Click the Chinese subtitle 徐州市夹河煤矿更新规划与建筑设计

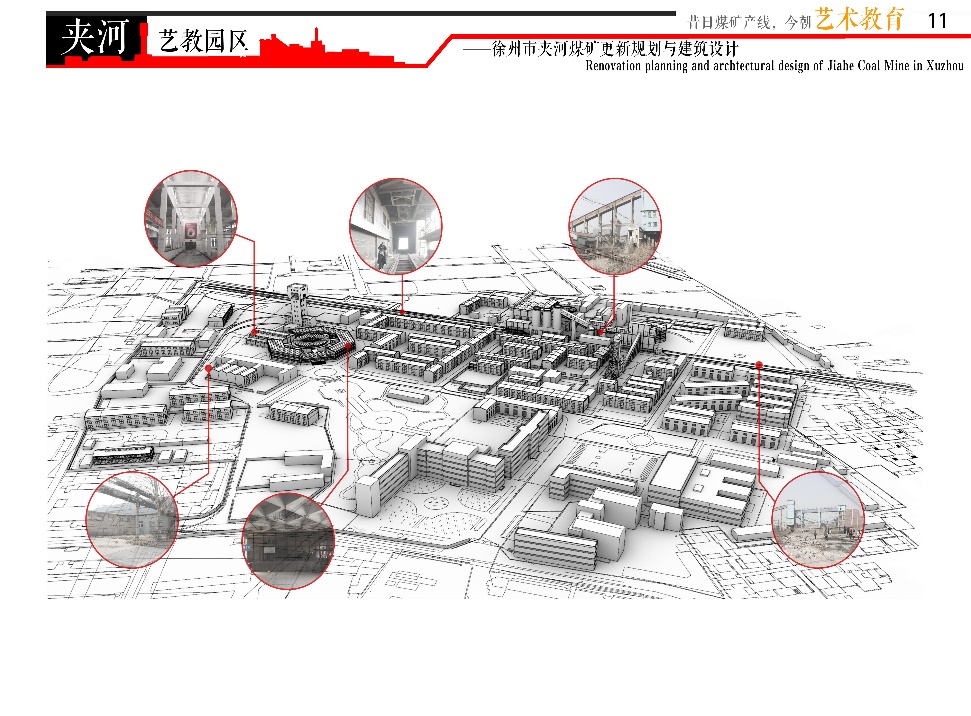pyautogui.click(x=614, y=48)
